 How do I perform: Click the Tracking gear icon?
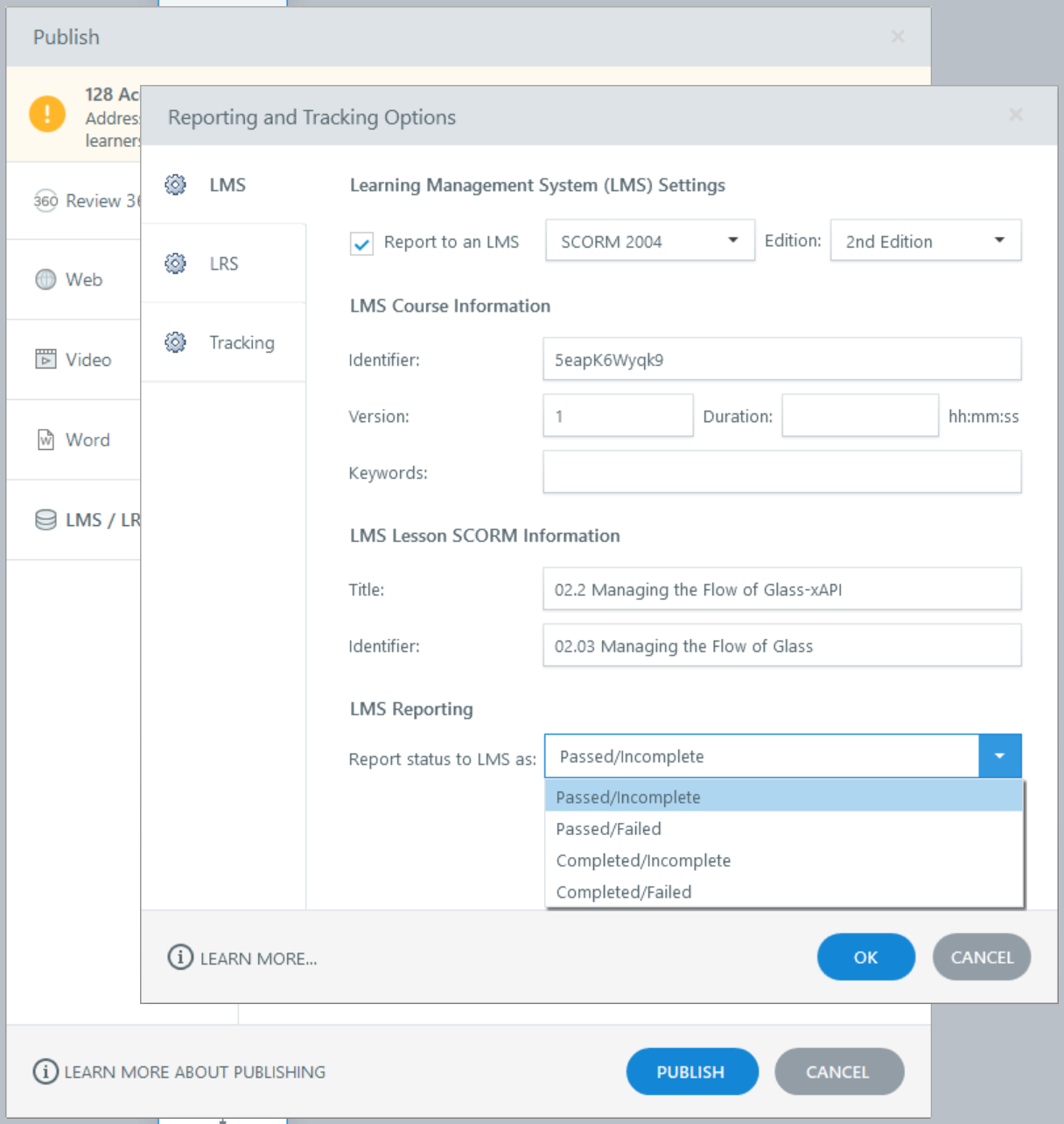[176, 342]
